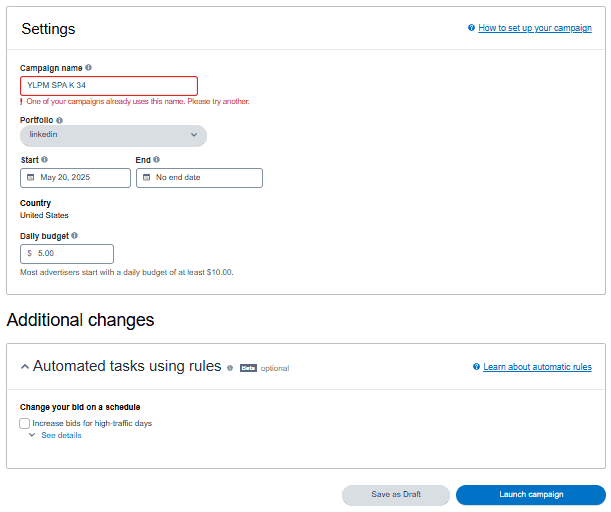This screenshot has width=611, height=512.
Task: Open How to set up your campaign link
Action: point(535,28)
